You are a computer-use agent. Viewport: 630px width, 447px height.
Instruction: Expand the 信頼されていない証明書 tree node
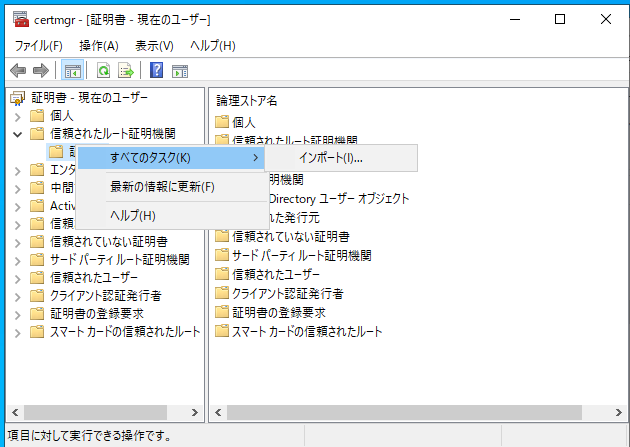click(x=18, y=243)
